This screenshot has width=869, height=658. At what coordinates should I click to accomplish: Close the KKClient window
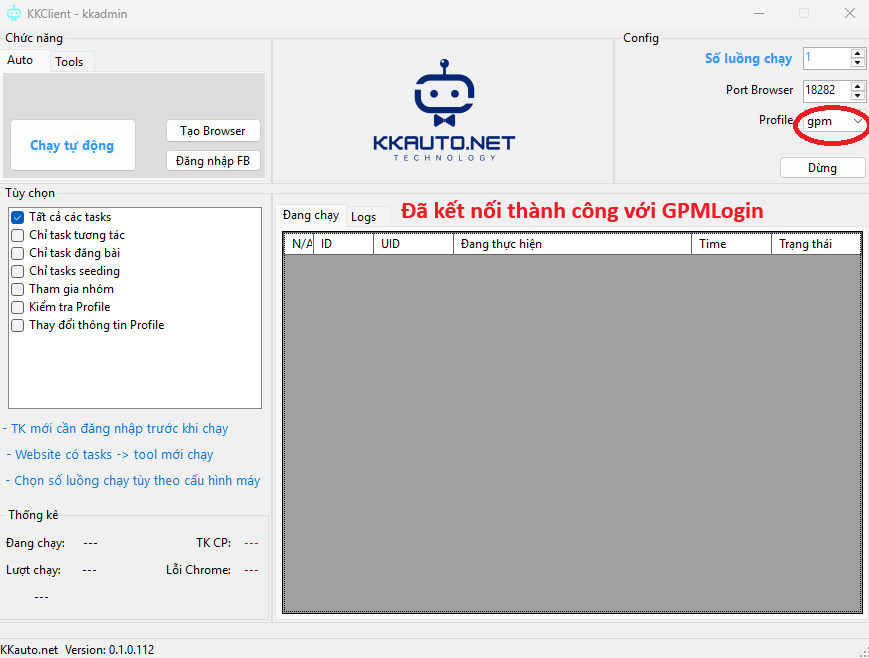tap(850, 13)
